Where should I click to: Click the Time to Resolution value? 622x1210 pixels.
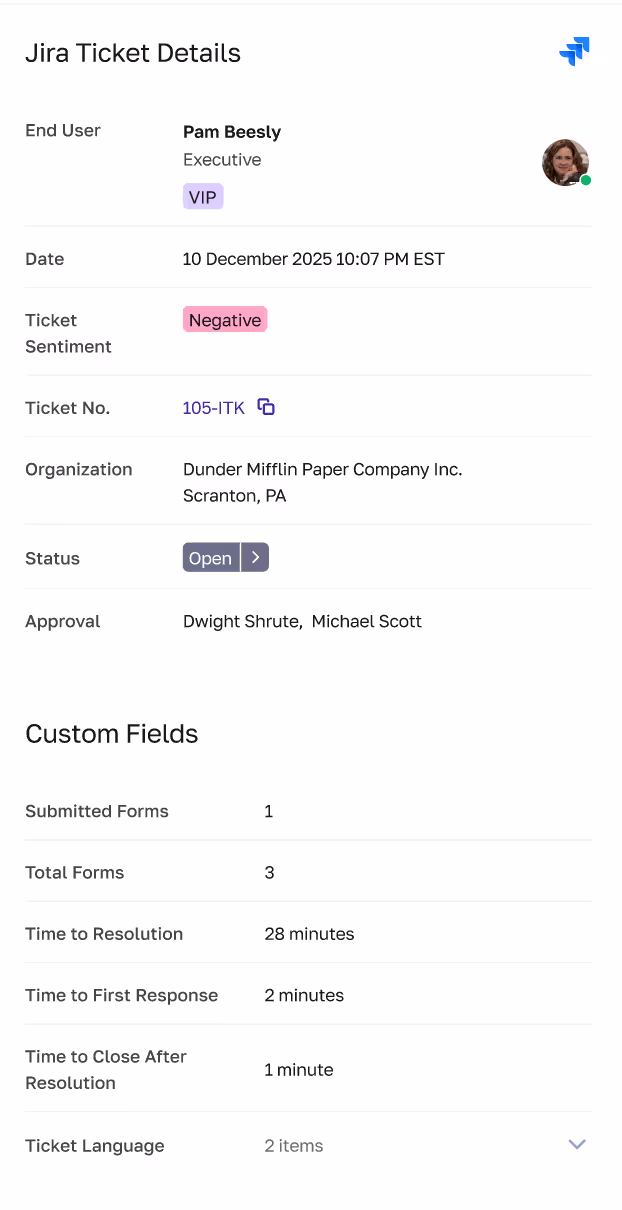(309, 934)
